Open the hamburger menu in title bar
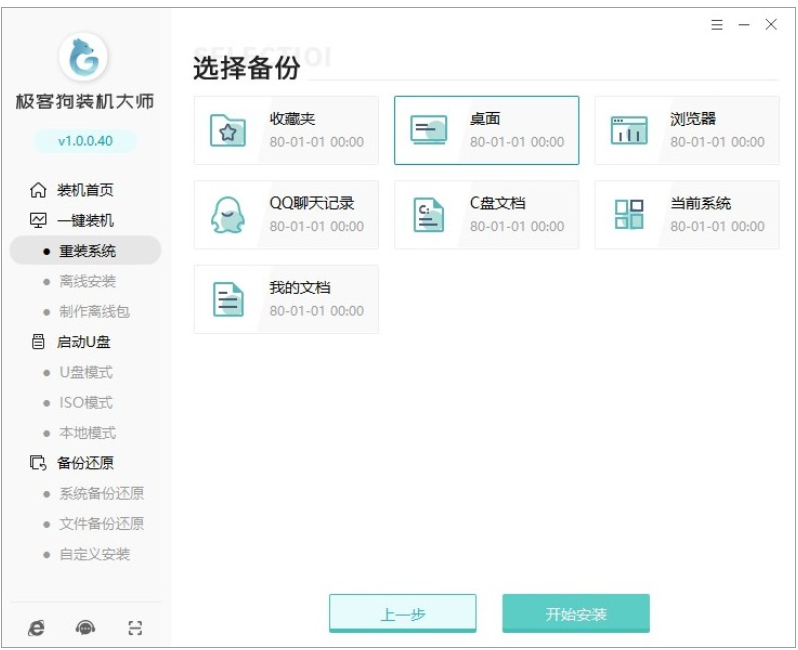798x650 pixels. [x=717, y=25]
